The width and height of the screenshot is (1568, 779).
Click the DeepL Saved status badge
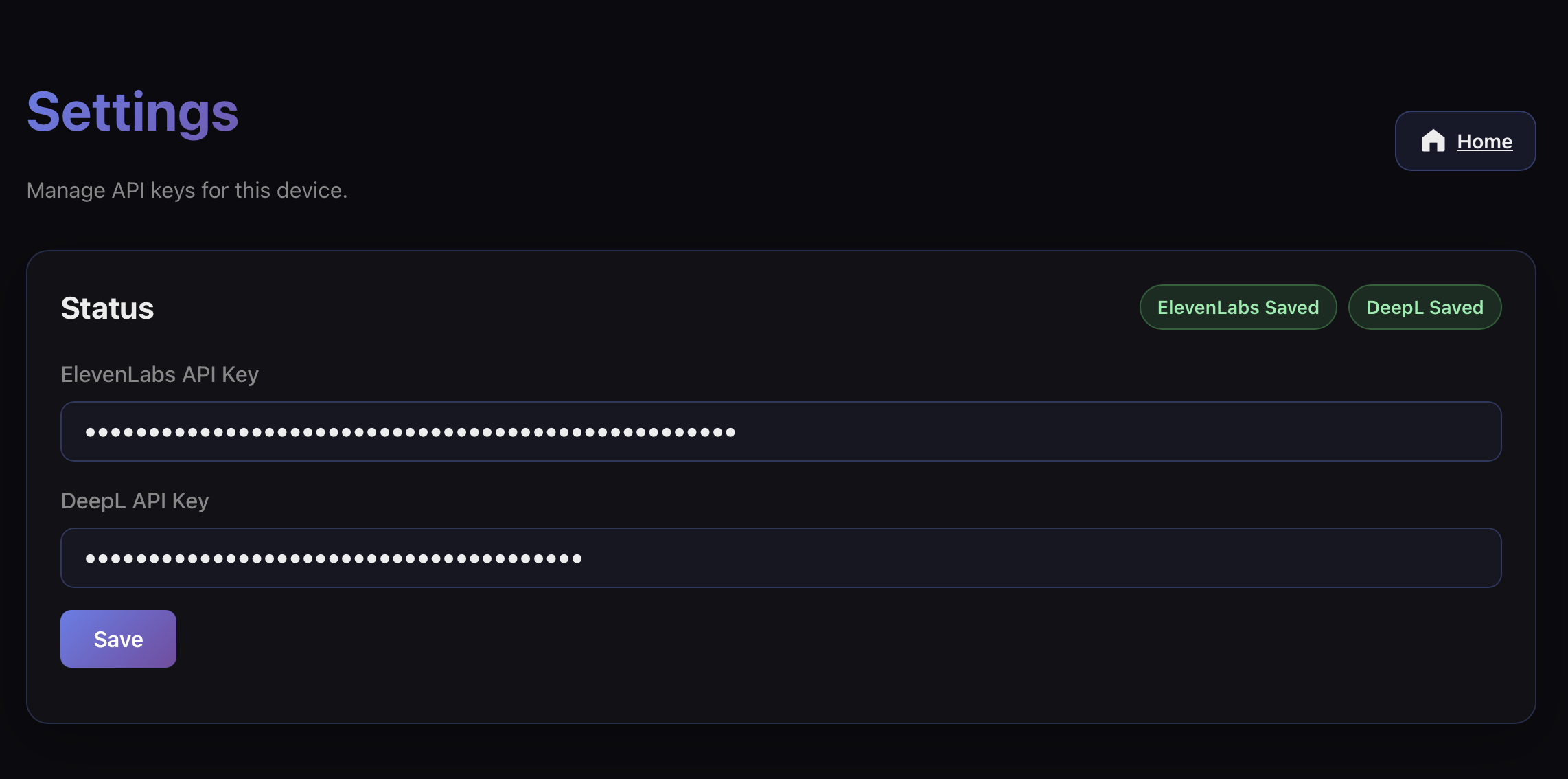click(x=1425, y=307)
